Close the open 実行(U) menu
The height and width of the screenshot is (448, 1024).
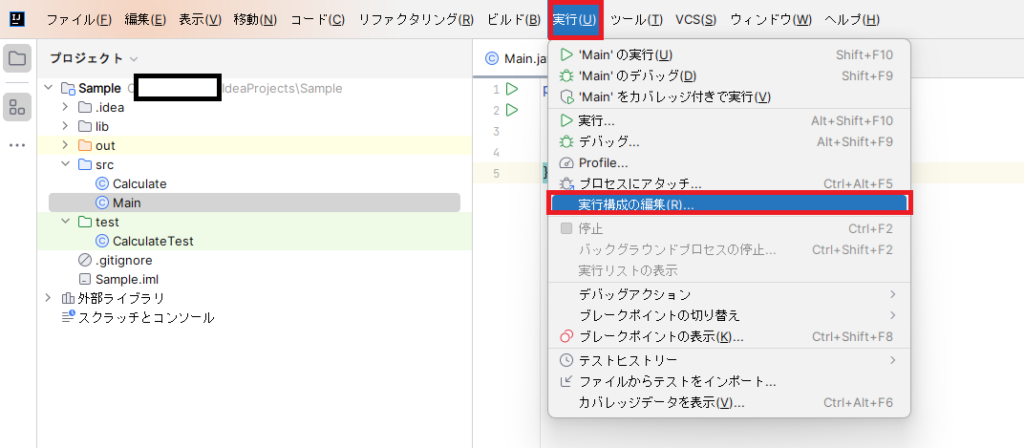point(575,20)
